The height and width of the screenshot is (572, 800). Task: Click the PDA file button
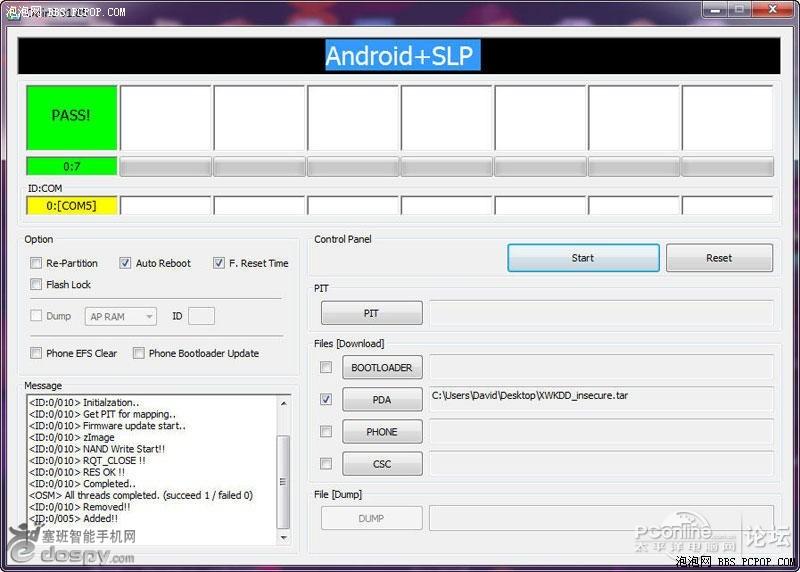pyautogui.click(x=382, y=400)
